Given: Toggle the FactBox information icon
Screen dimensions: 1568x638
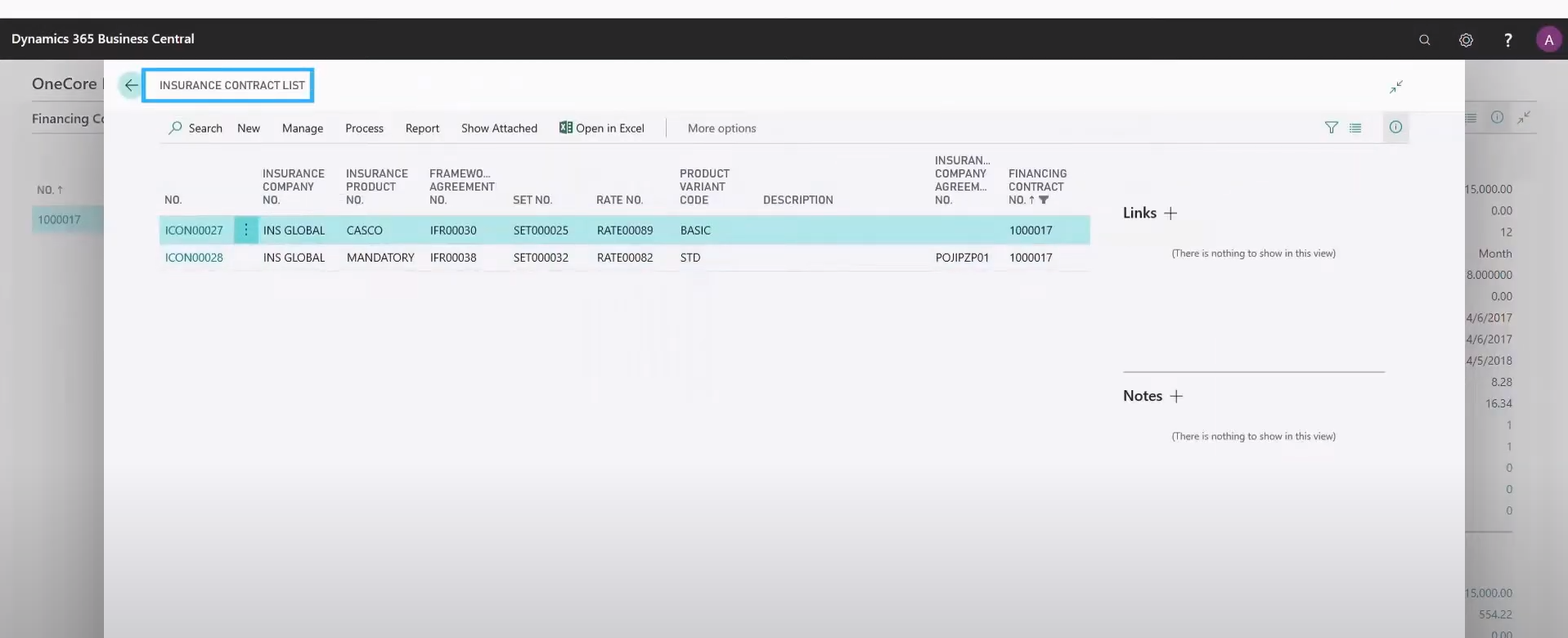Looking at the screenshot, I should [1395, 127].
